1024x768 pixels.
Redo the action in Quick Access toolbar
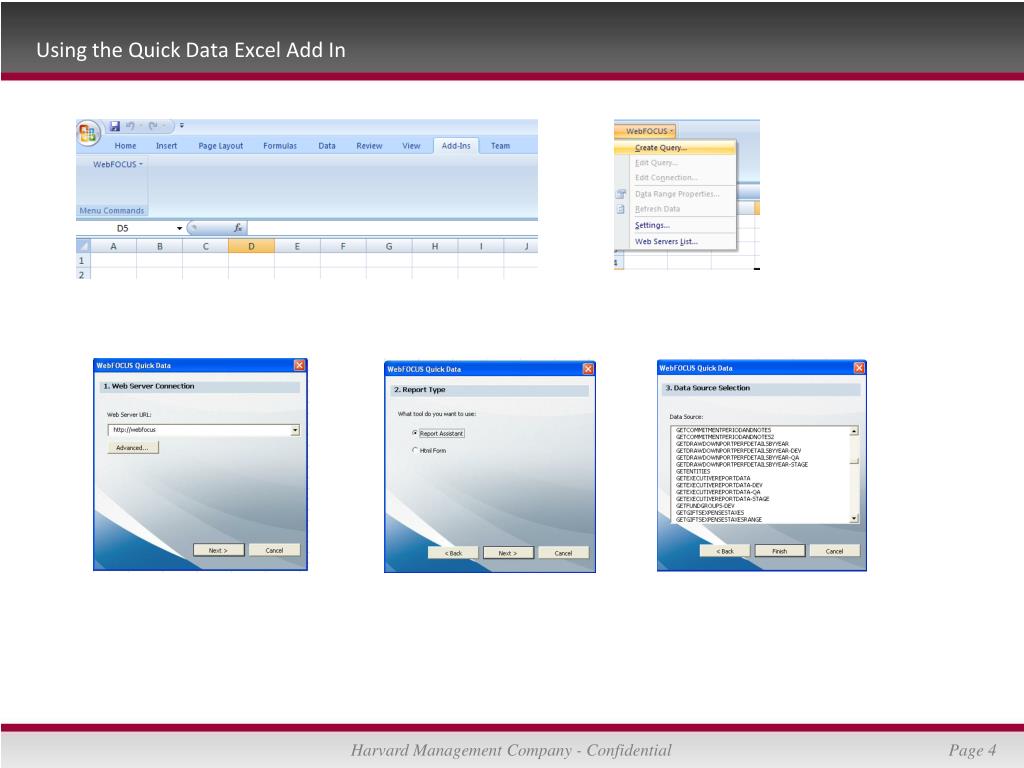(x=153, y=125)
